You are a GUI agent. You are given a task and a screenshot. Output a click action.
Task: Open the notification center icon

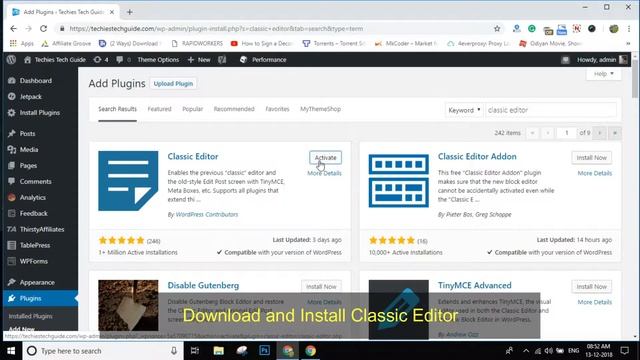tap(624, 351)
